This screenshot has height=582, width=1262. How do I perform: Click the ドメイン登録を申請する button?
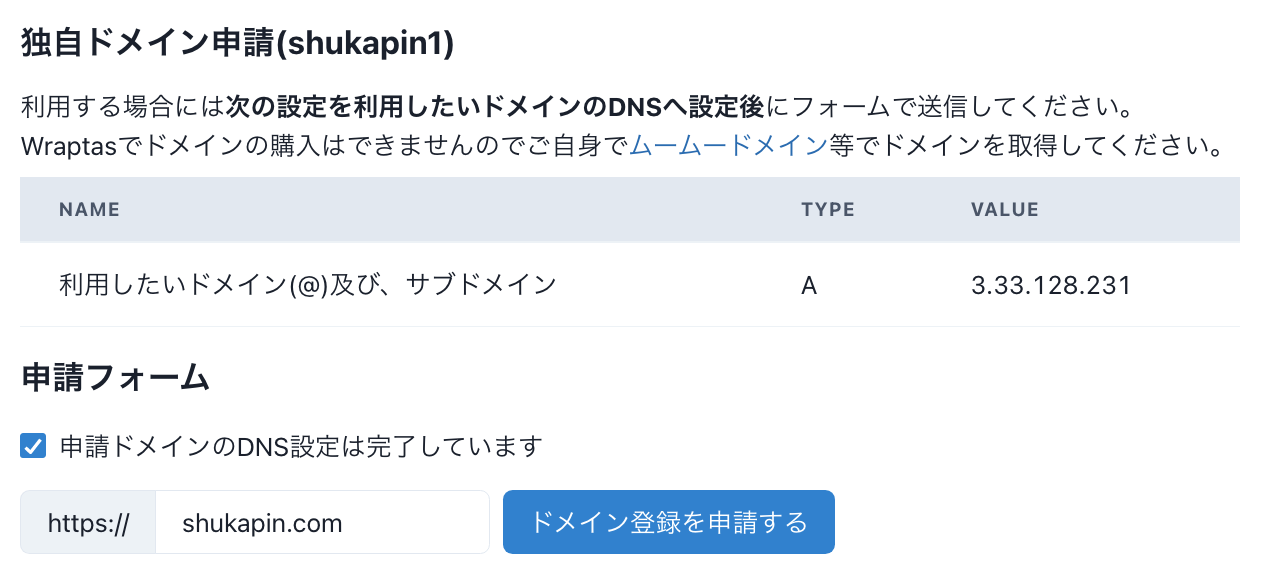click(668, 522)
